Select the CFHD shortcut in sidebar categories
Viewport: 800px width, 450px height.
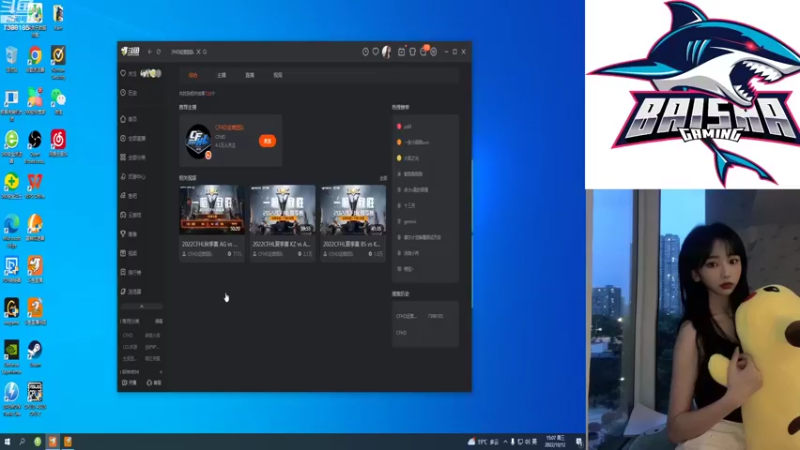(128, 335)
